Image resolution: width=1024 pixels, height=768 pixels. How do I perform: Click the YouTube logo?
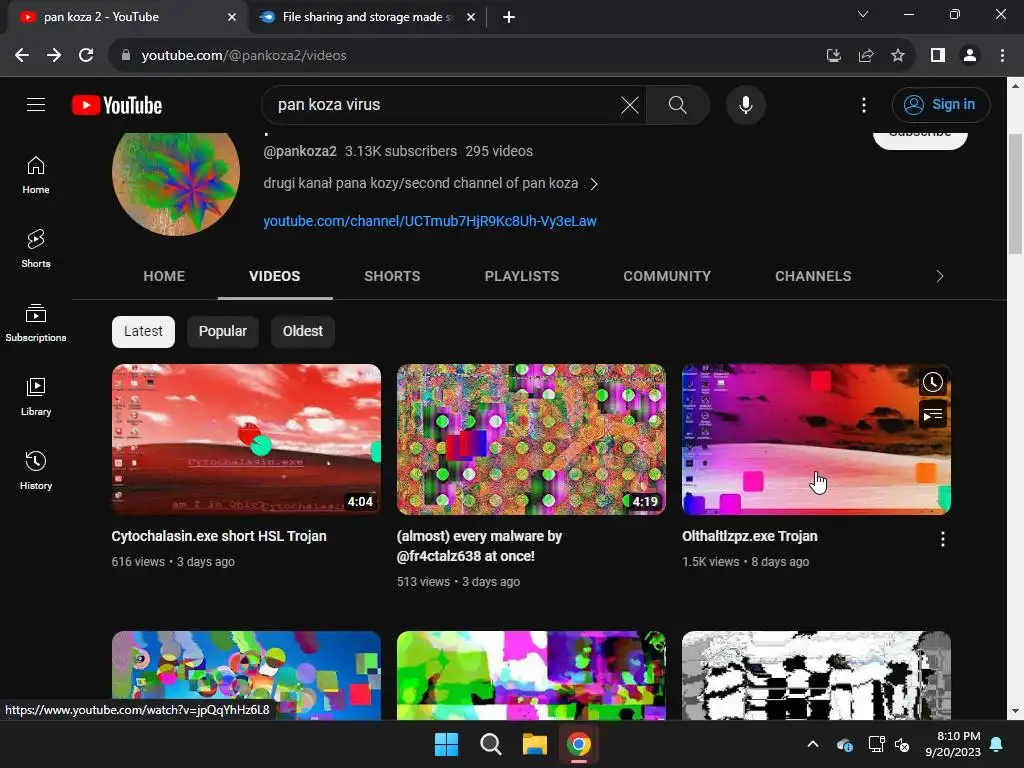point(117,105)
